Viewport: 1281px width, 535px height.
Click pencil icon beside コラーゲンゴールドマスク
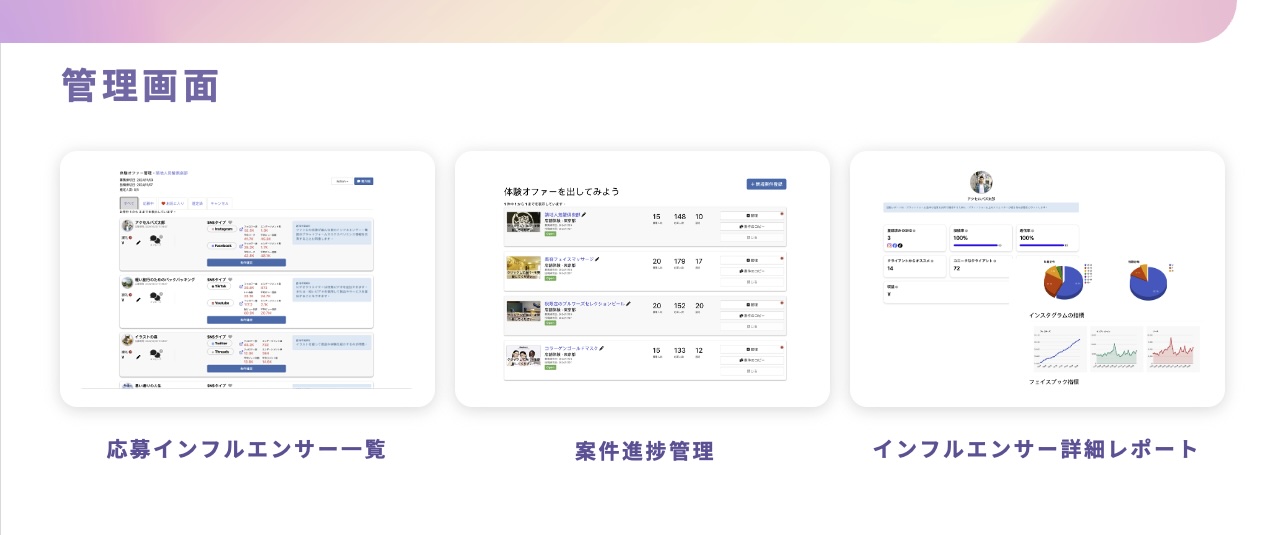coord(601,348)
